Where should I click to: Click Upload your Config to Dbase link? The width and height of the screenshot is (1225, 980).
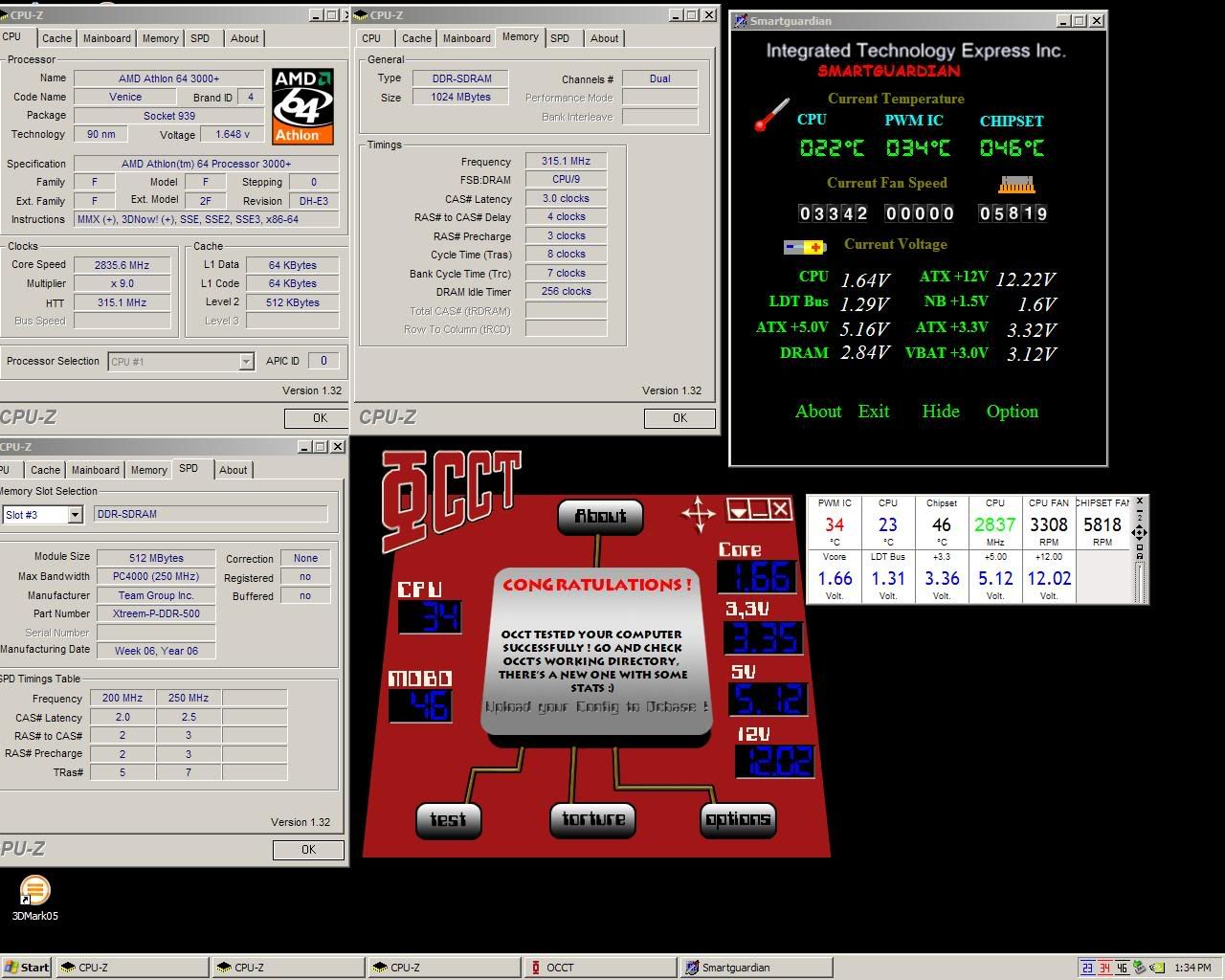pyautogui.click(x=597, y=707)
